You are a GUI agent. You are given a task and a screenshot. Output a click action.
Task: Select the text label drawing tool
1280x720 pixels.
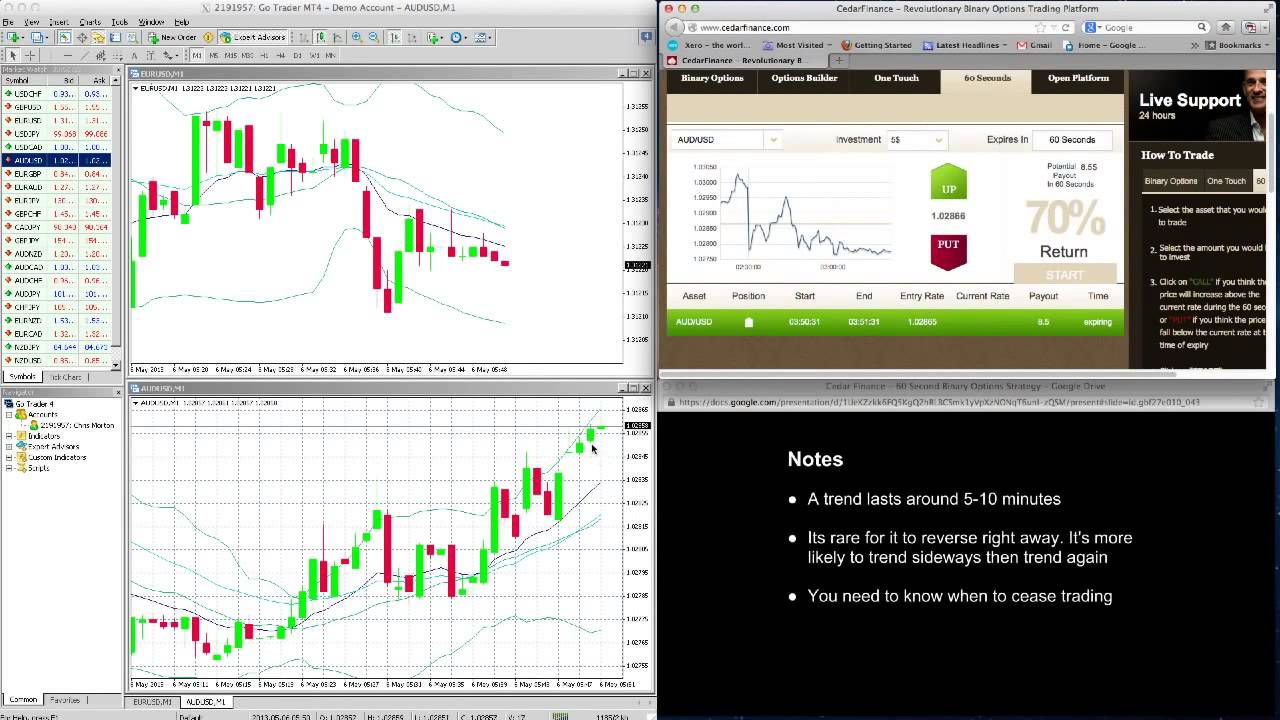[x=149, y=55]
